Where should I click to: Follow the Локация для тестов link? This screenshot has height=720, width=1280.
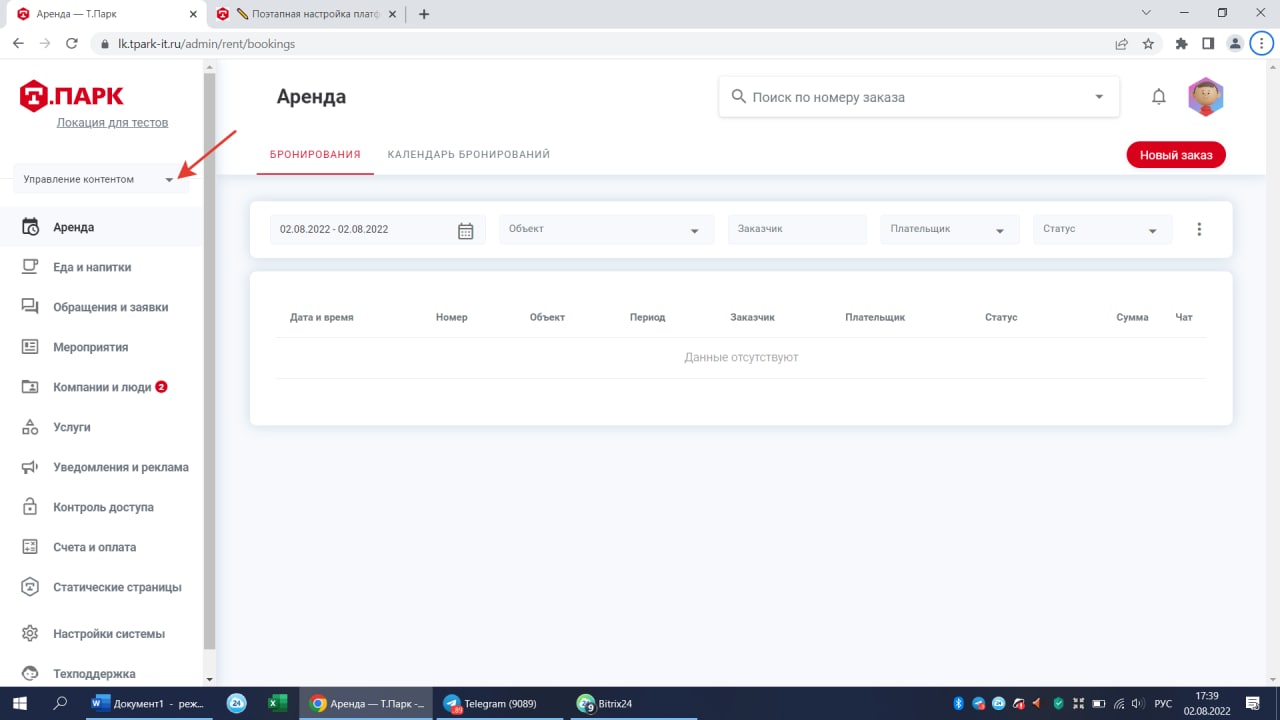click(112, 122)
